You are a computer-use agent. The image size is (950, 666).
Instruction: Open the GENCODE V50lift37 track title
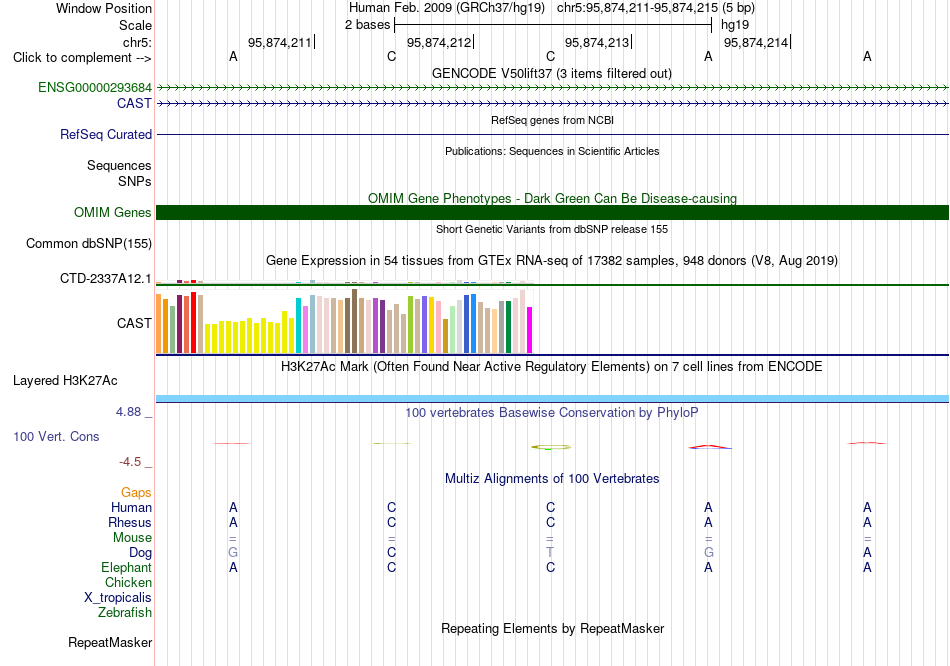pyautogui.click(x=551, y=73)
